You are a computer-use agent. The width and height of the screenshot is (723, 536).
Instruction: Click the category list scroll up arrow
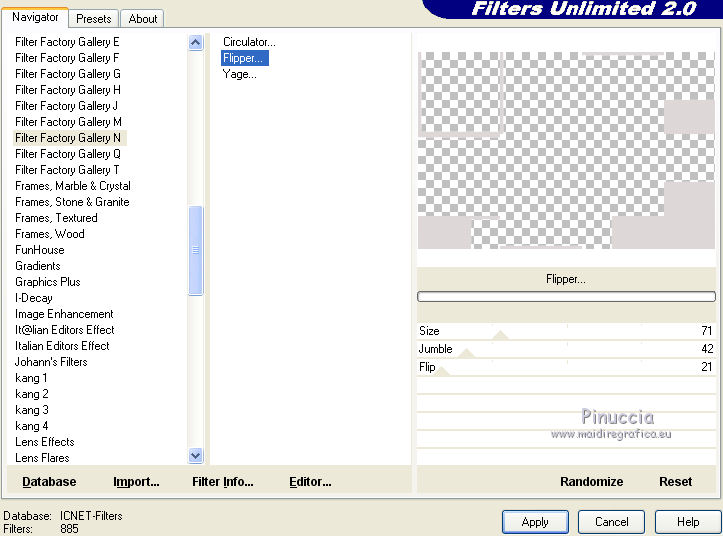click(196, 43)
